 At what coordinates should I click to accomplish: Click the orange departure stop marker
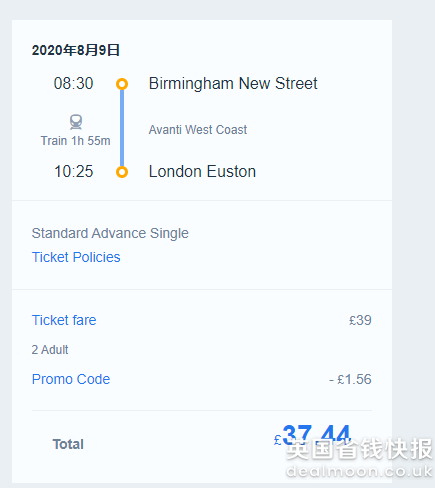pyautogui.click(x=122, y=84)
